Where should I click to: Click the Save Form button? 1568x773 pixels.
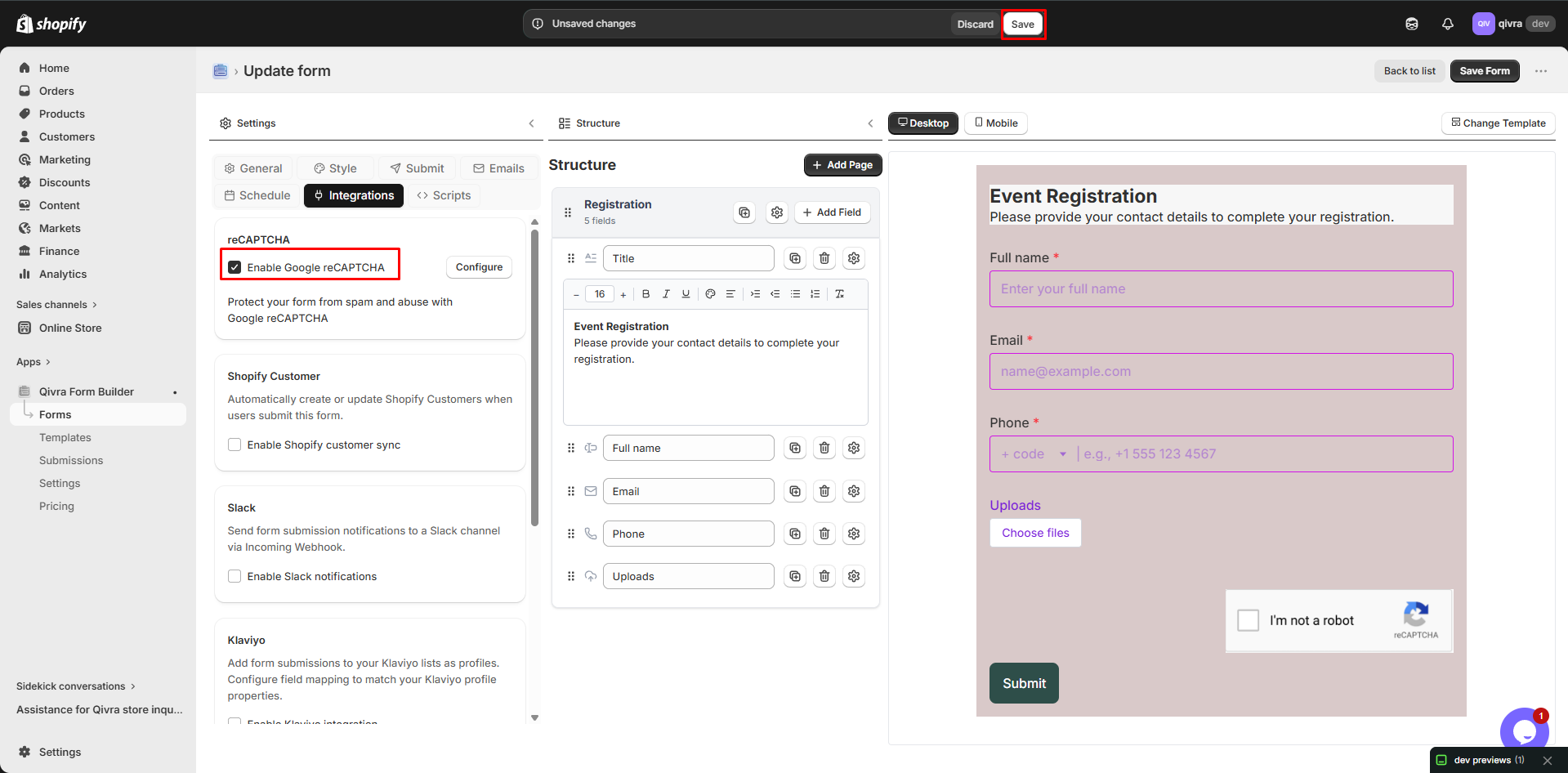[x=1485, y=71]
